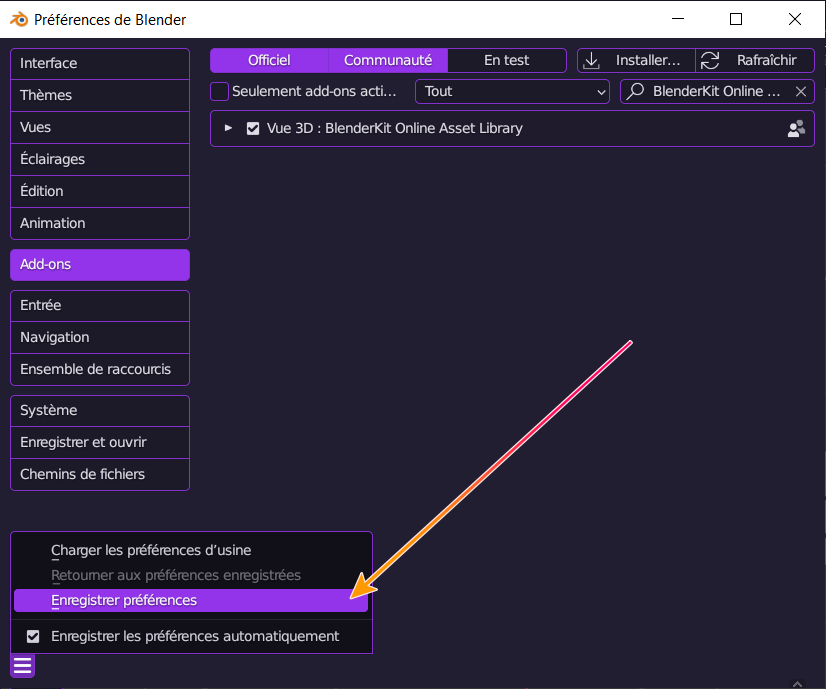Open the Vues preferences section
826x689 pixels.
(x=100, y=127)
